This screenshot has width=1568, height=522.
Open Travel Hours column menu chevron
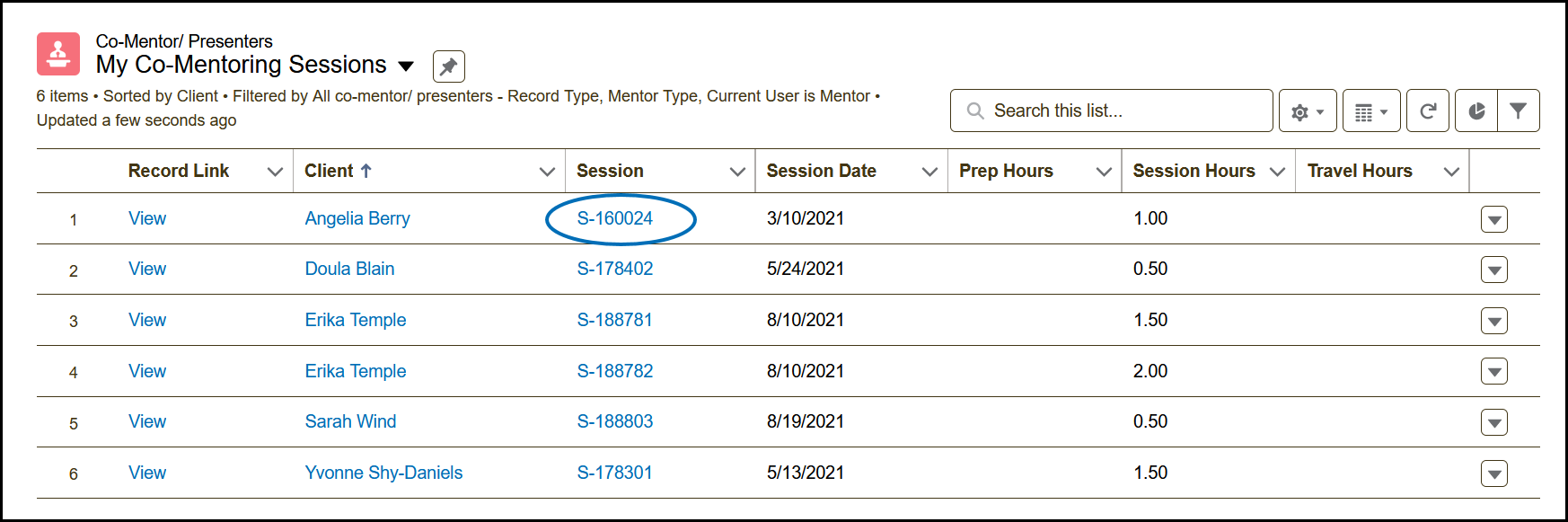[x=1451, y=172]
